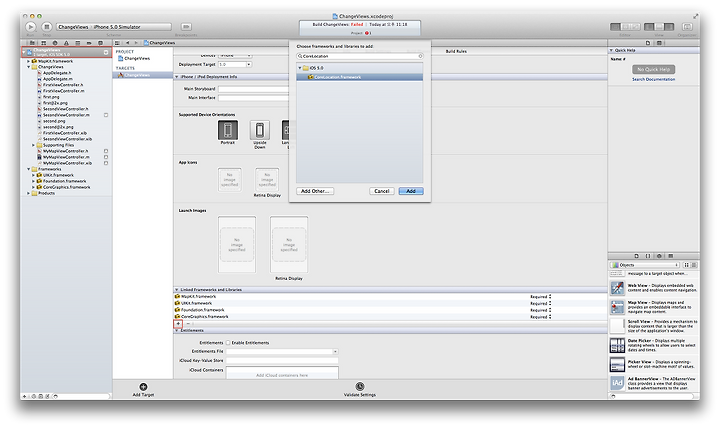Click the Run button in toolbar
The width and height of the screenshot is (720, 428).
pos(30,27)
